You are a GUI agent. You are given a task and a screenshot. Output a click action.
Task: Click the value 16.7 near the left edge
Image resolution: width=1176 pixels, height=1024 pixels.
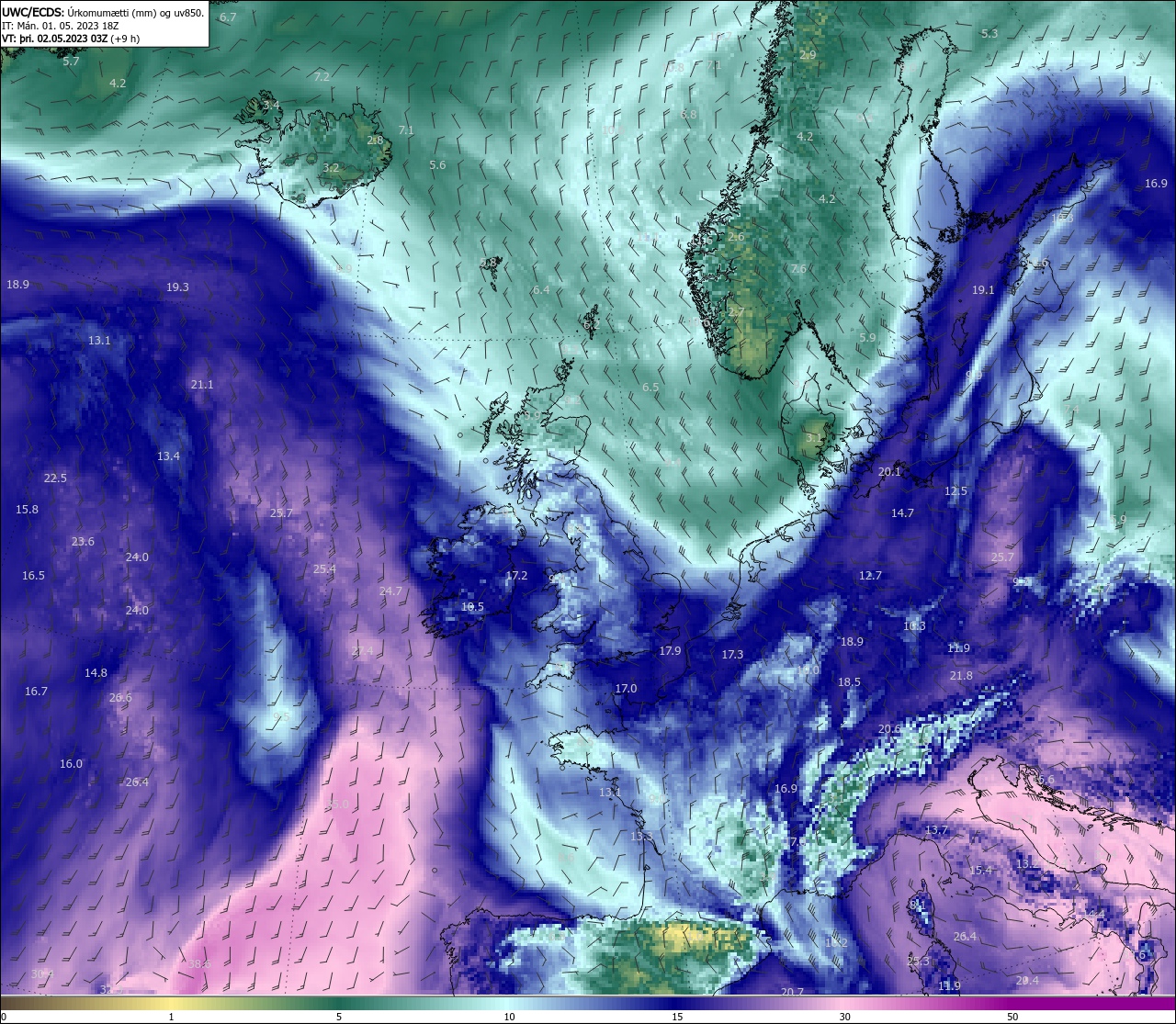36,692
